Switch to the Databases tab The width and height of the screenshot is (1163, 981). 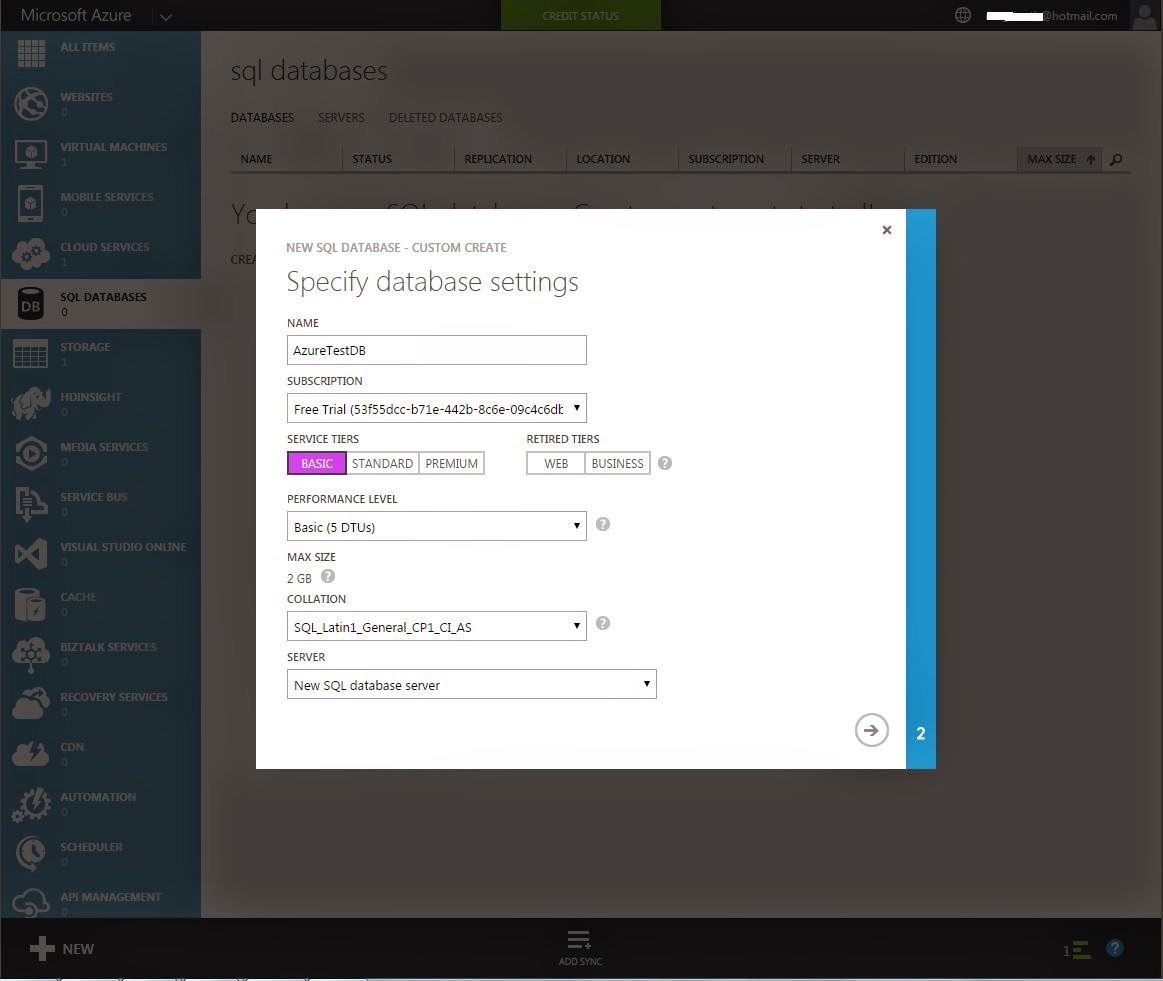(x=262, y=118)
